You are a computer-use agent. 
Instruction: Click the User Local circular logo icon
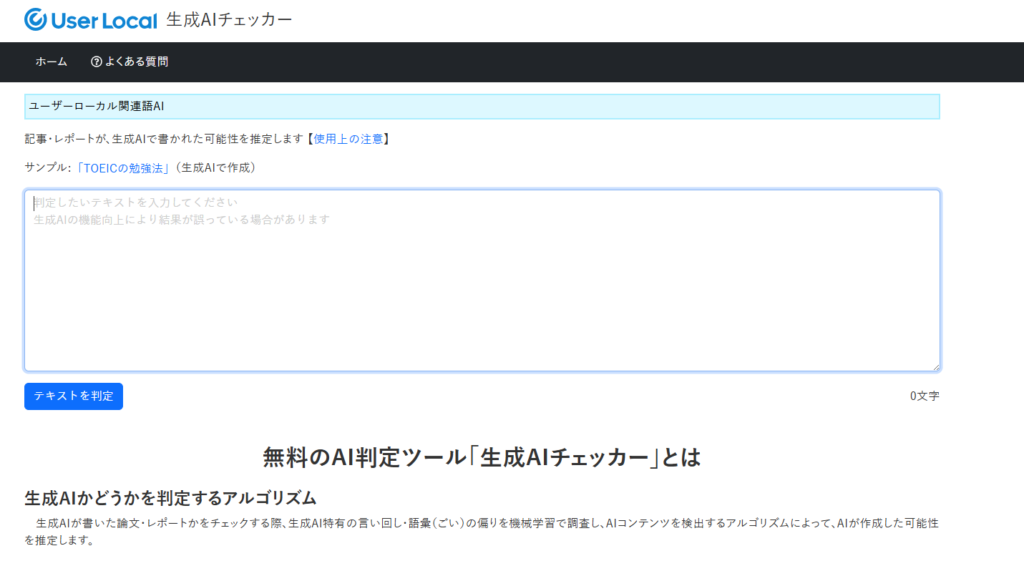[36, 20]
